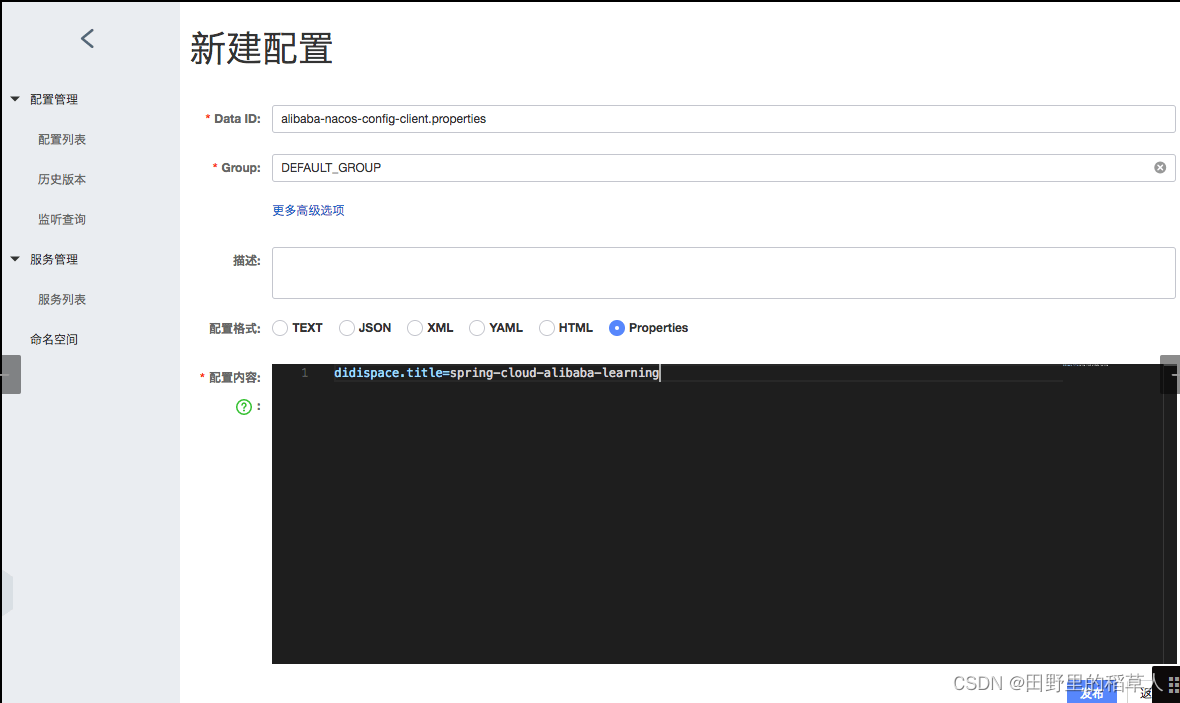Click the didispace.title line in the code editor
1180x703 pixels.
[497, 373]
